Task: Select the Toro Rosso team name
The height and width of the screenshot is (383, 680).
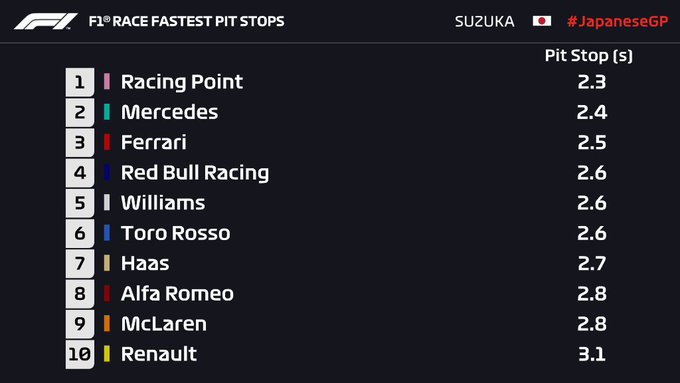Action: tap(176, 233)
